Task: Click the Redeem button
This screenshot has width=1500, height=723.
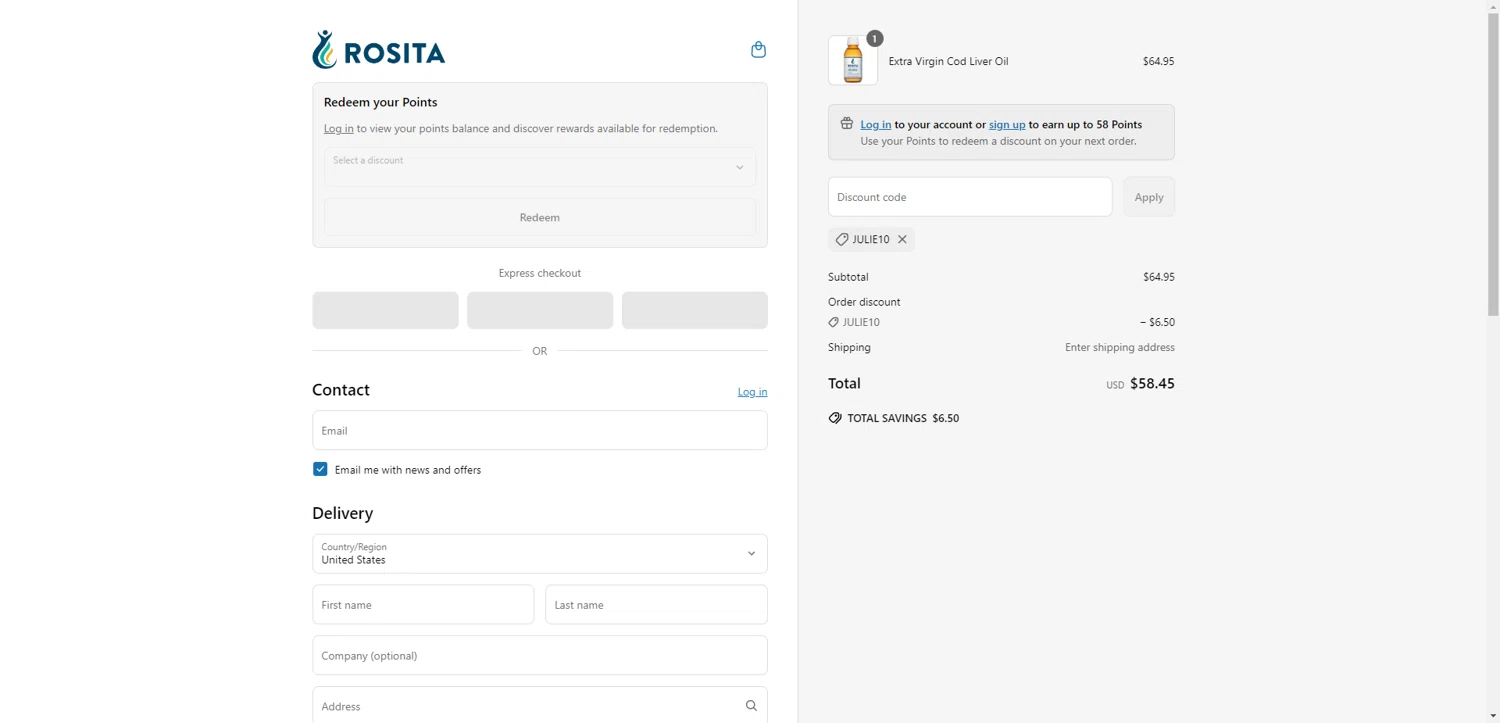Action: coord(540,217)
